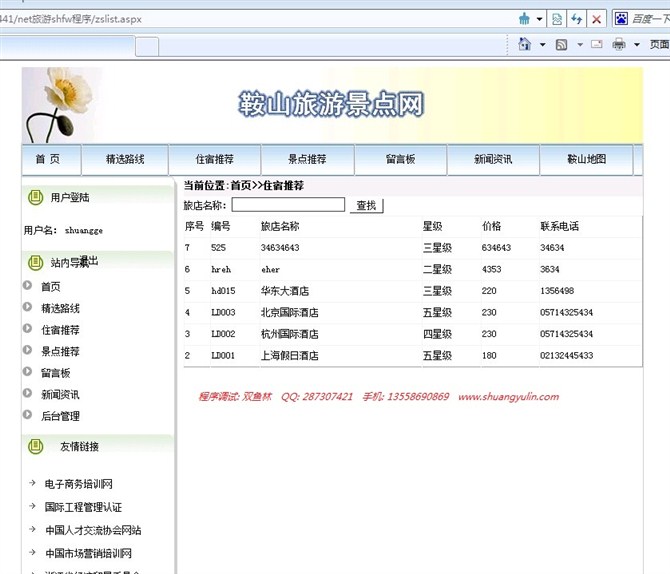Click the 查找 search button
670x574 pixels.
(366, 205)
